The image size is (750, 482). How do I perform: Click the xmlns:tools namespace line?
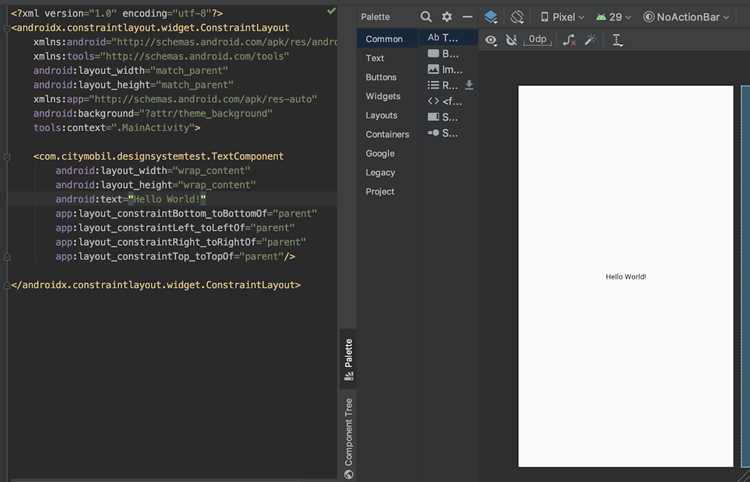pyautogui.click(x=161, y=56)
